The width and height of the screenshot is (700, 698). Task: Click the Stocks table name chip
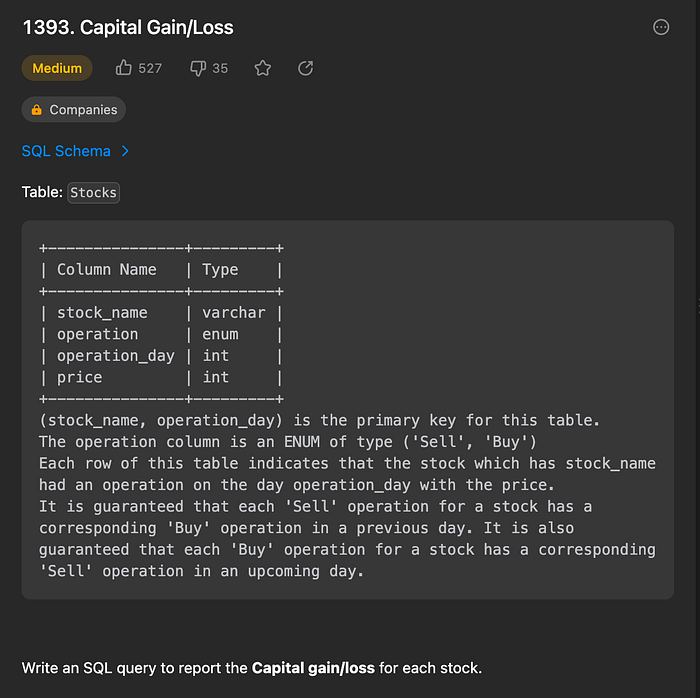tap(93, 193)
